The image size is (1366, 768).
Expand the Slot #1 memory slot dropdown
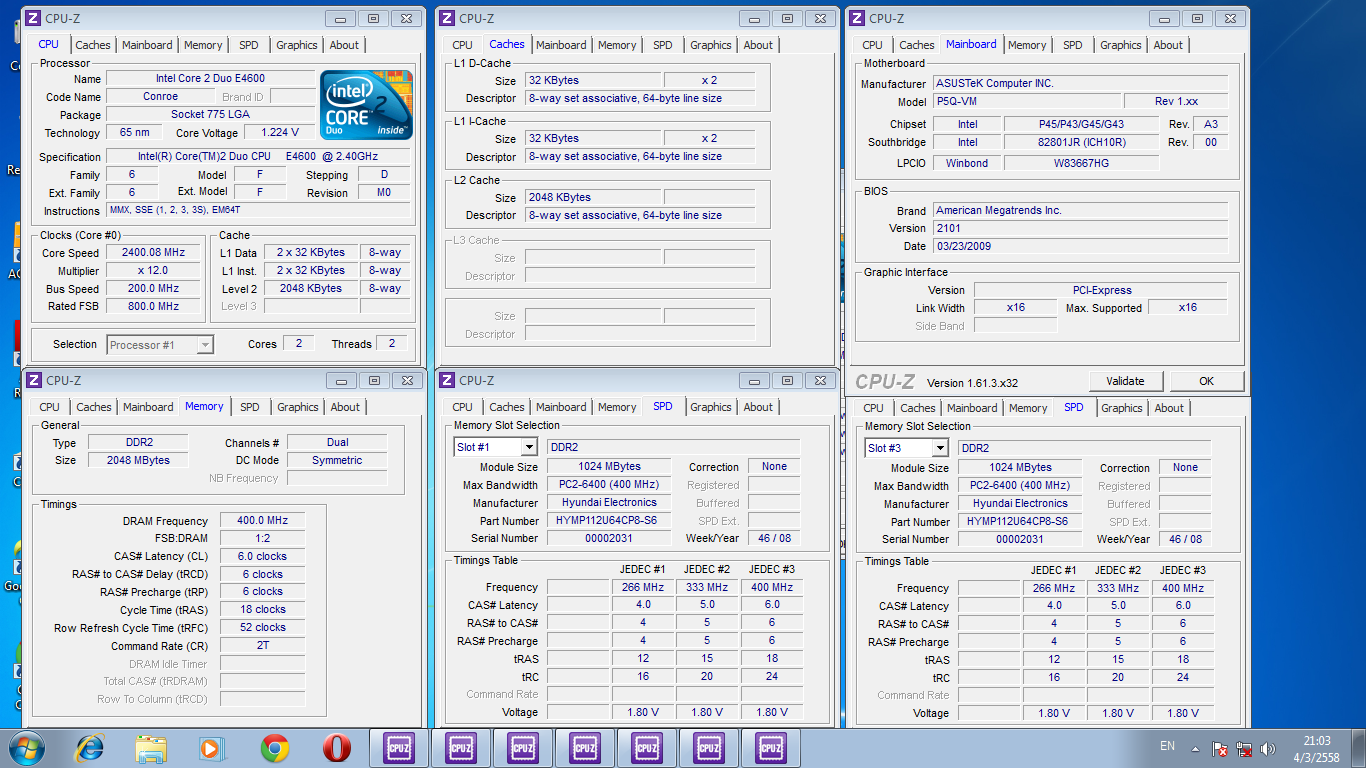pos(529,447)
